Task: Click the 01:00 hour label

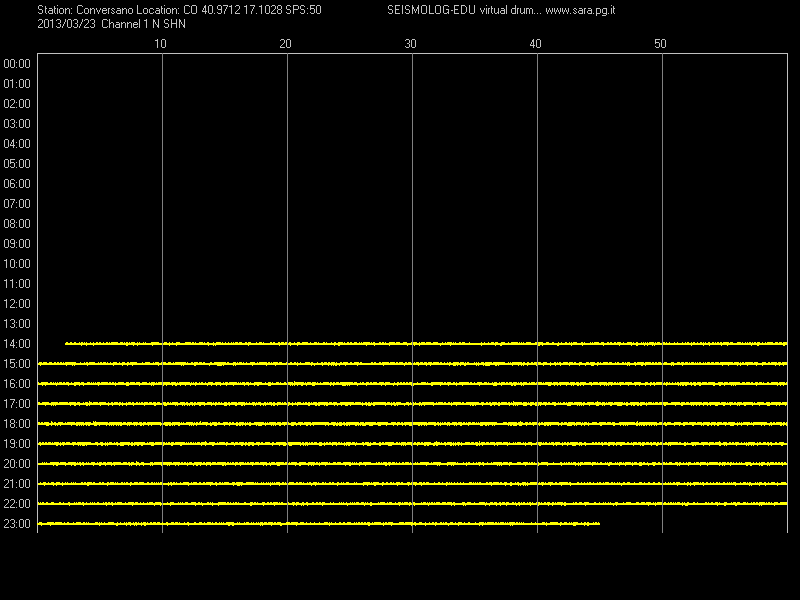Action: (17, 84)
